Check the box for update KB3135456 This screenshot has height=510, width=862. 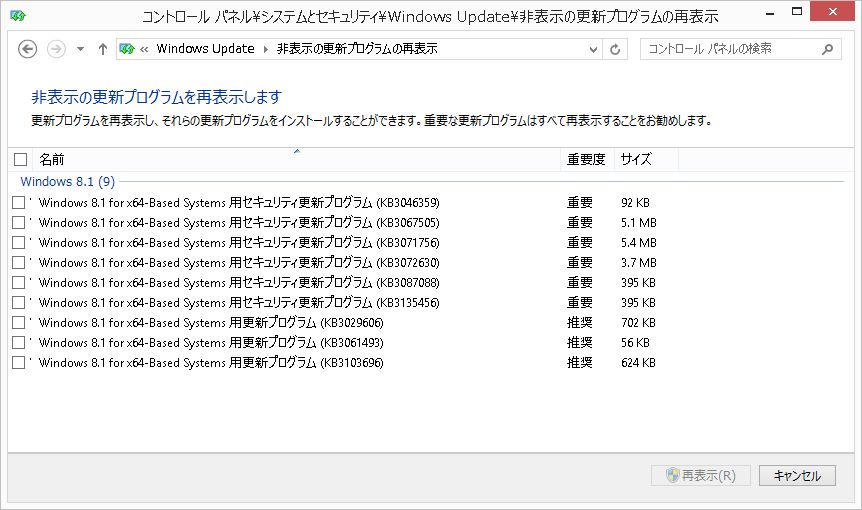pos(19,302)
